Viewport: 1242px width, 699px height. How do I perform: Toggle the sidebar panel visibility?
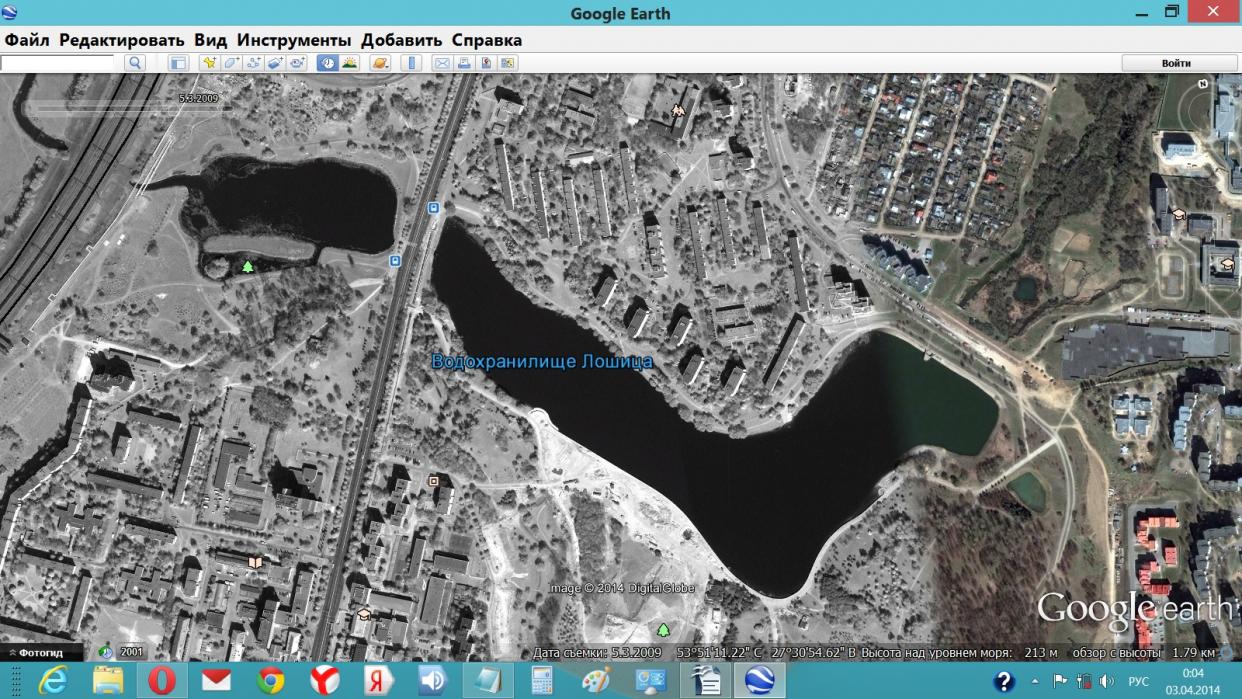pos(178,63)
